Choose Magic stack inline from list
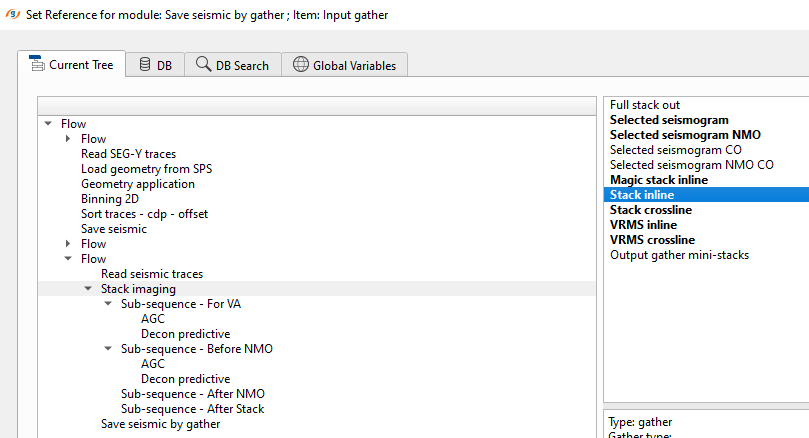The height and width of the screenshot is (438, 809). pos(658,180)
